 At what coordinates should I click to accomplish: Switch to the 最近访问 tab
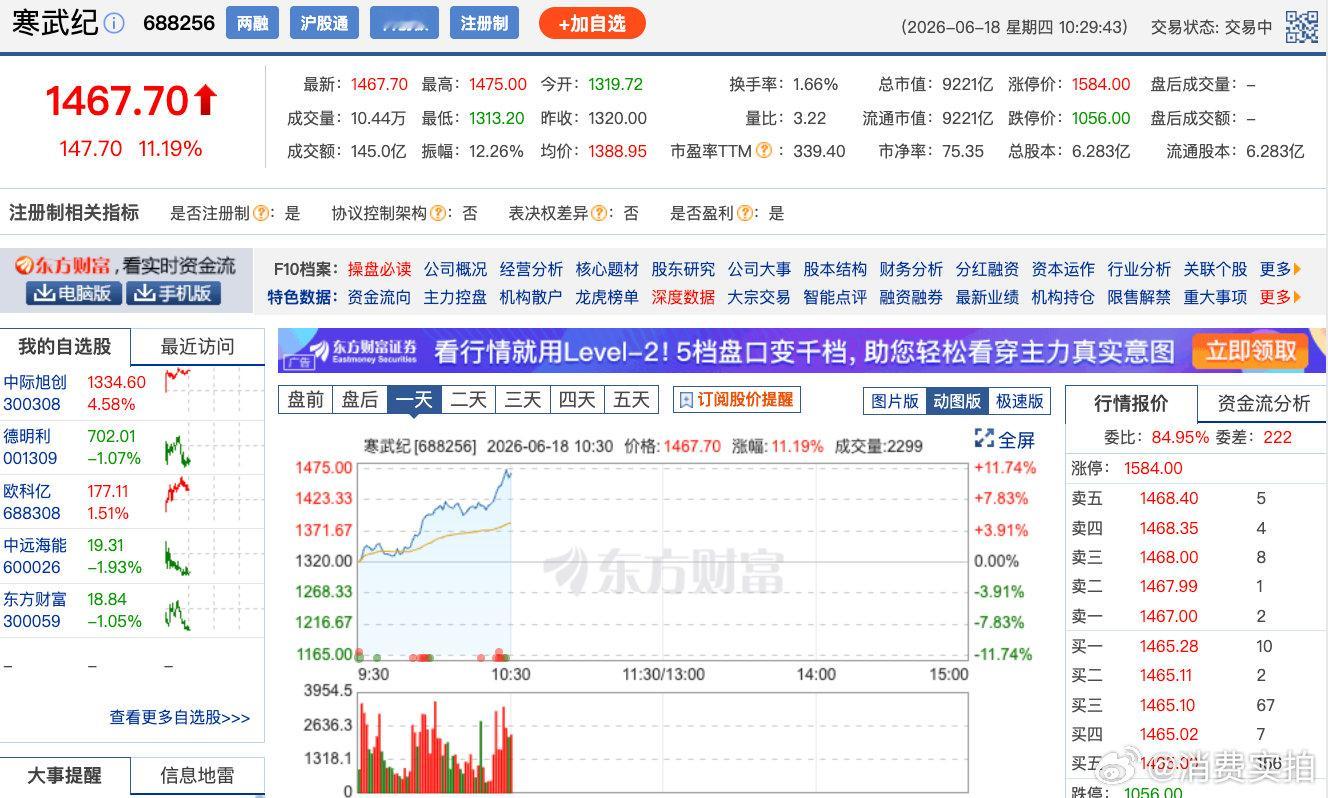pos(197,347)
